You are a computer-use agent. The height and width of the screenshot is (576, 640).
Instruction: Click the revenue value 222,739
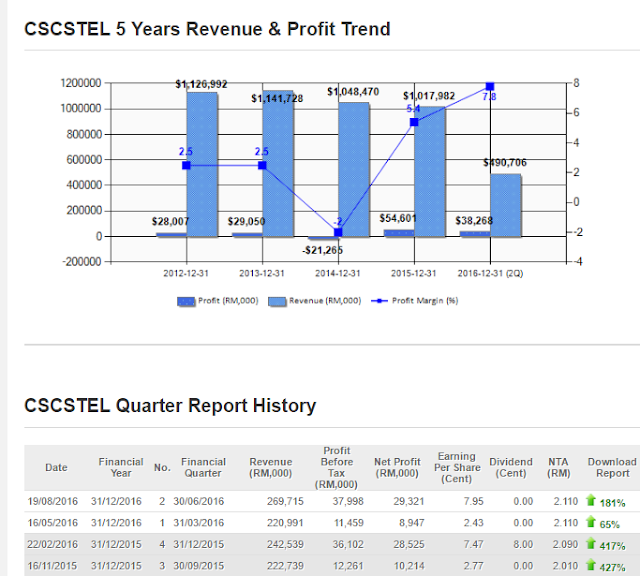tap(285, 566)
